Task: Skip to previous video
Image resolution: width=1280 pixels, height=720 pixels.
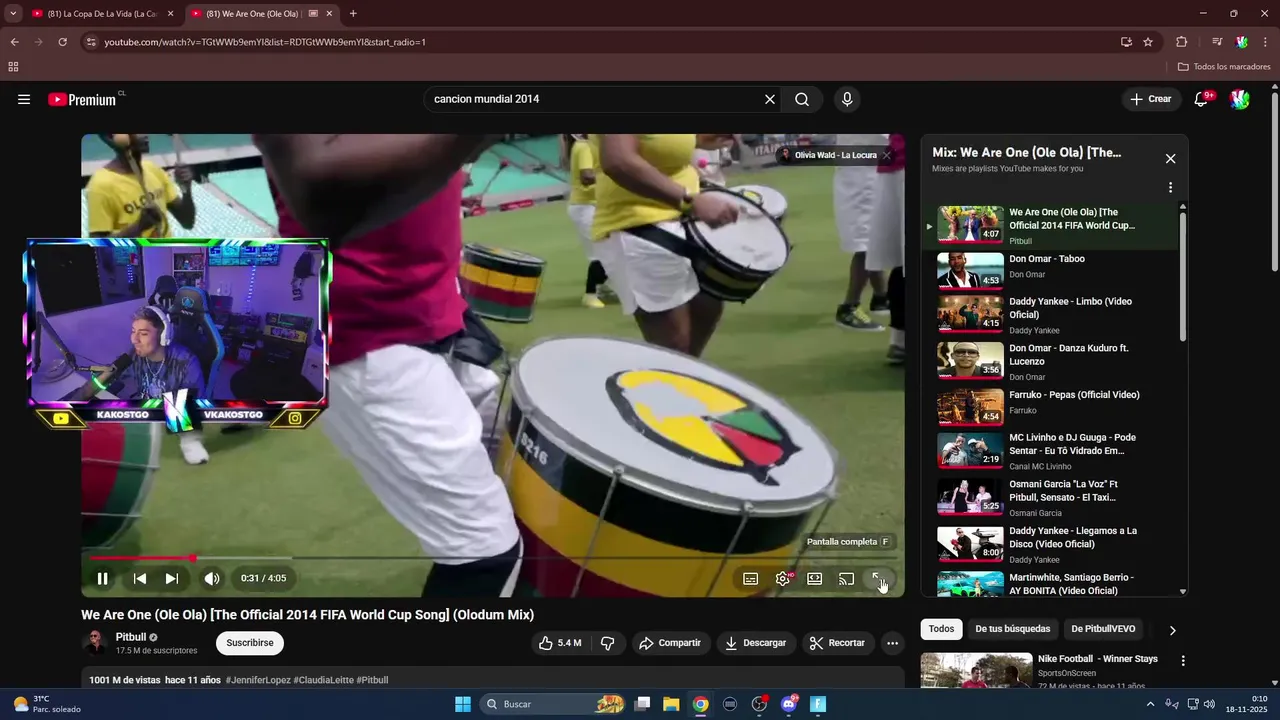Action: [140, 578]
